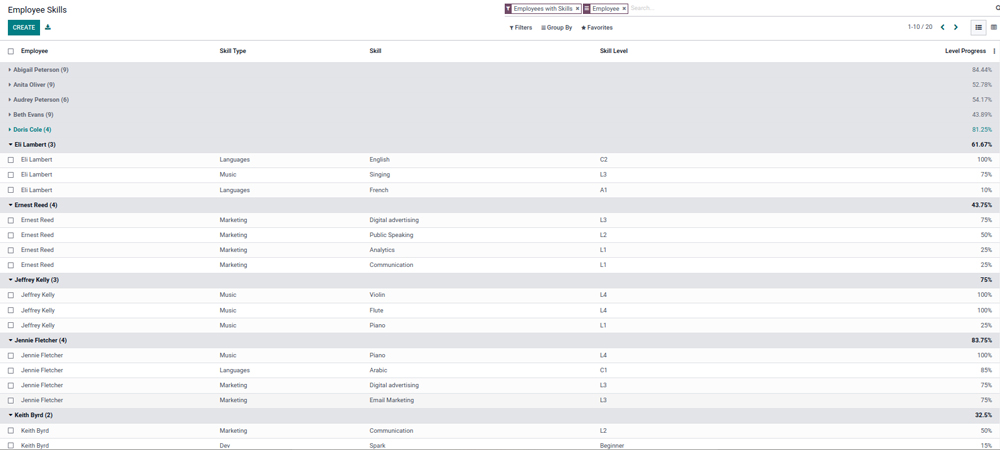Expand the Abigail Peterson (9) group
The image size is (1000, 450).
click(x=38, y=70)
